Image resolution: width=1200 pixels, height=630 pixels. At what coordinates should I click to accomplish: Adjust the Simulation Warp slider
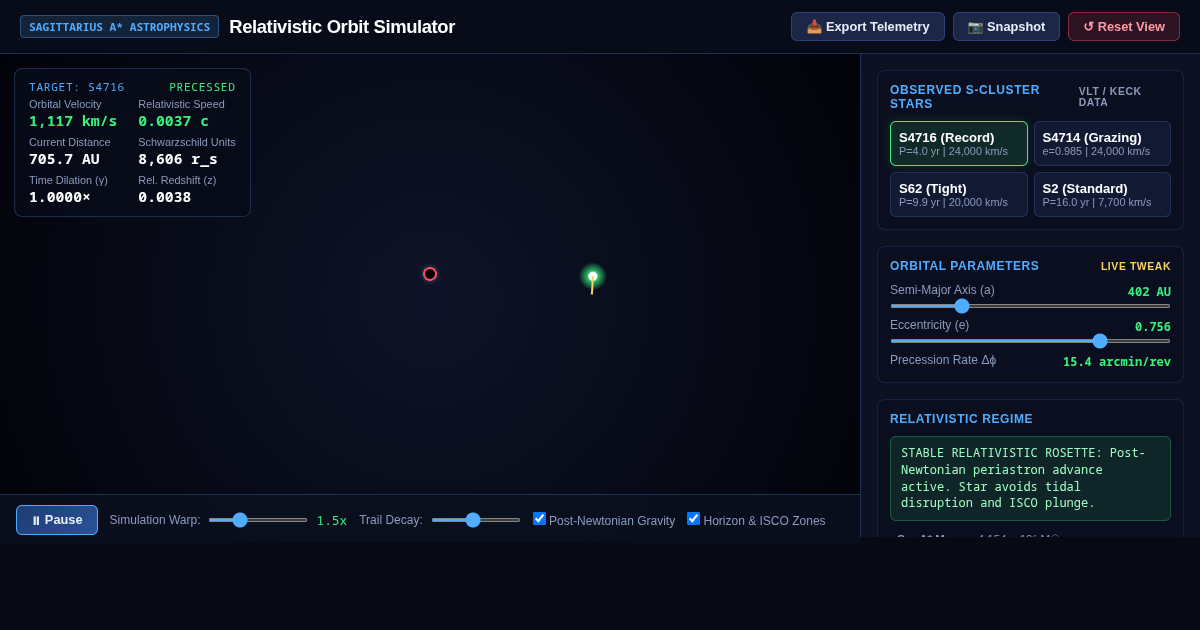[258, 520]
